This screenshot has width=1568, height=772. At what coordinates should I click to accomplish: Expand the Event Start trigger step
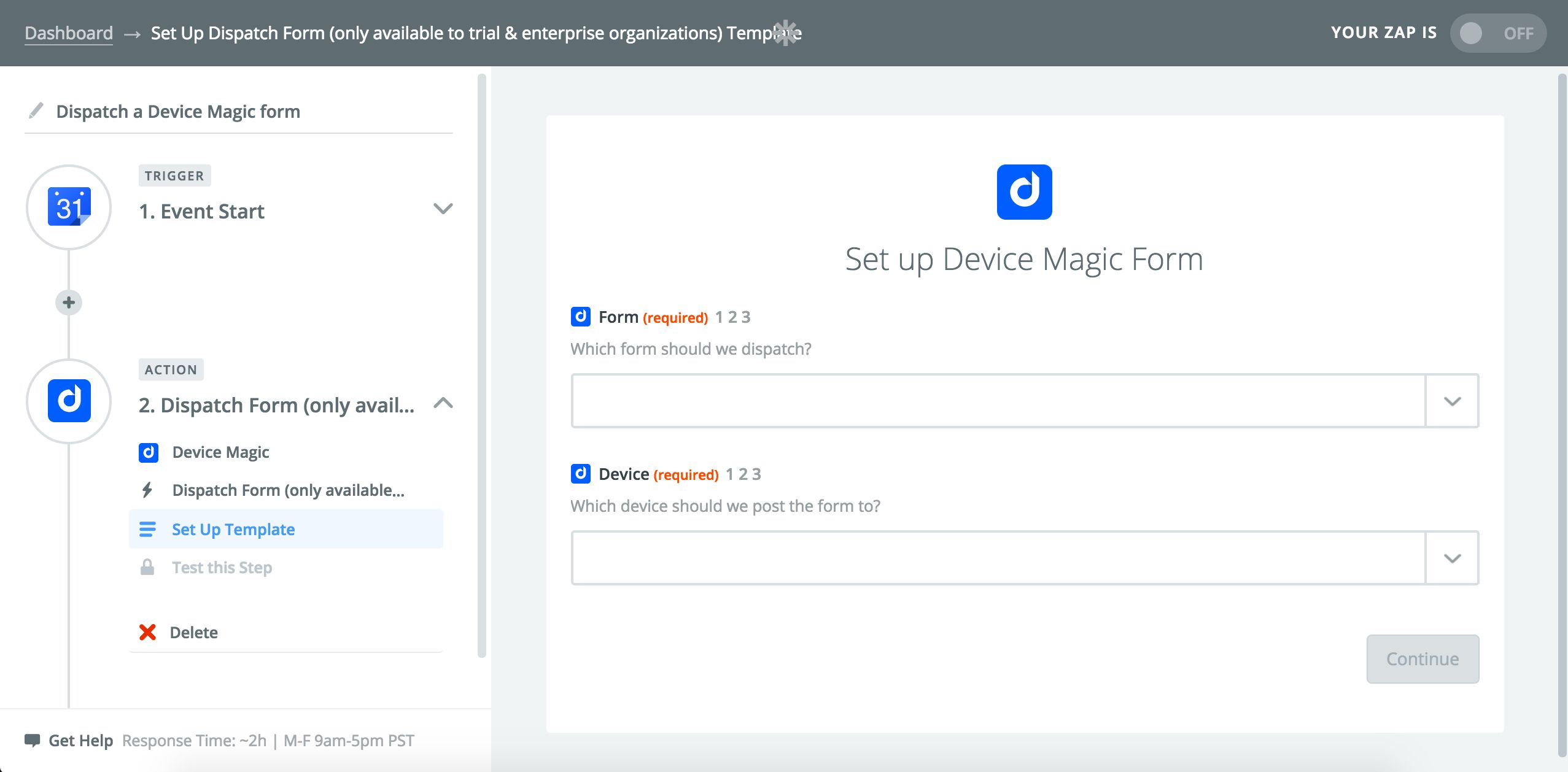coord(443,209)
